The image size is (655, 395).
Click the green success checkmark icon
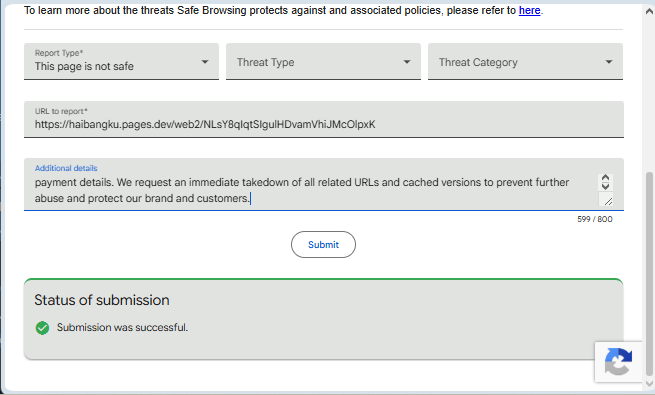(42, 328)
